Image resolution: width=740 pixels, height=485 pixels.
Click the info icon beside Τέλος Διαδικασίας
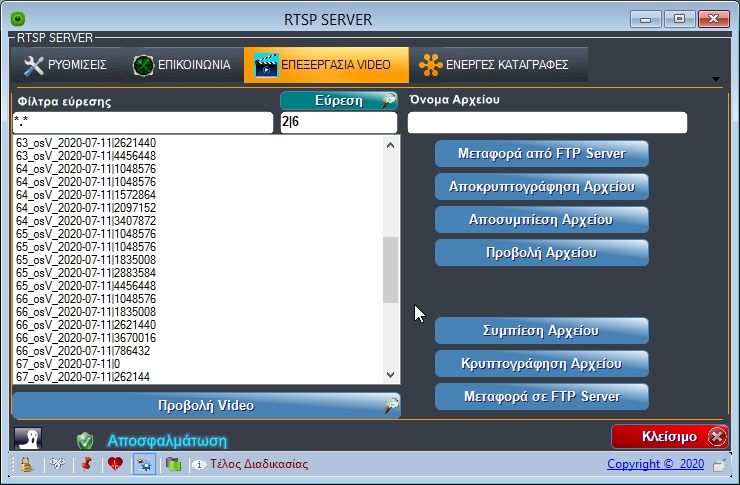[x=198, y=464]
